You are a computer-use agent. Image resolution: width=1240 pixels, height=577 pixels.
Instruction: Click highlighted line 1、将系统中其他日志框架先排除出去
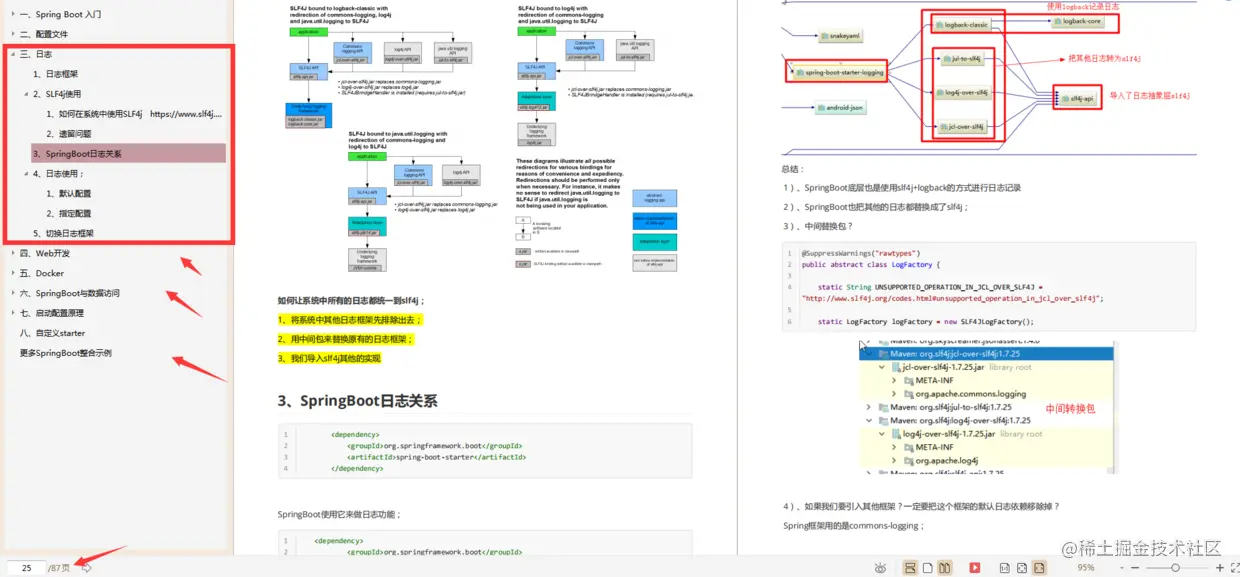click(350, 320)
